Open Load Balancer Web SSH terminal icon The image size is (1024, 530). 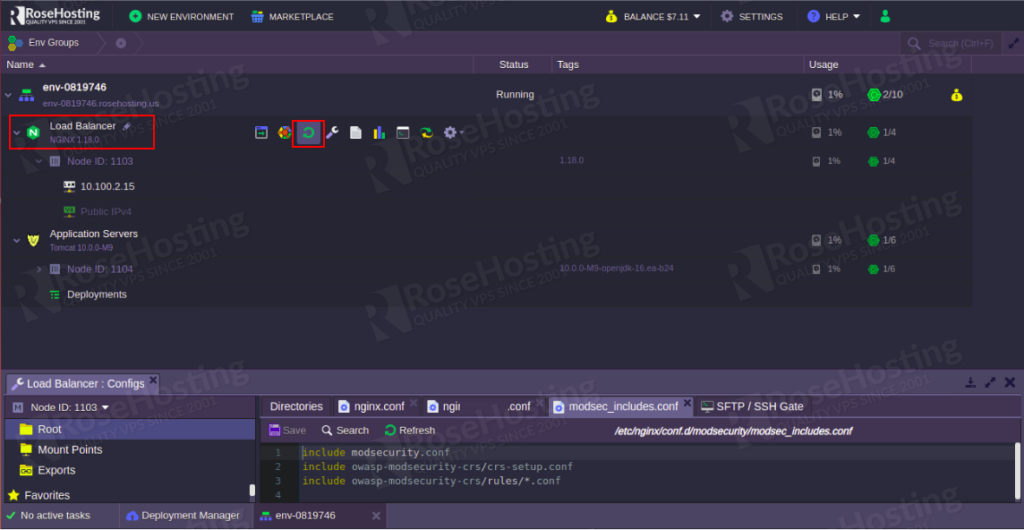(x=403, y=132)
